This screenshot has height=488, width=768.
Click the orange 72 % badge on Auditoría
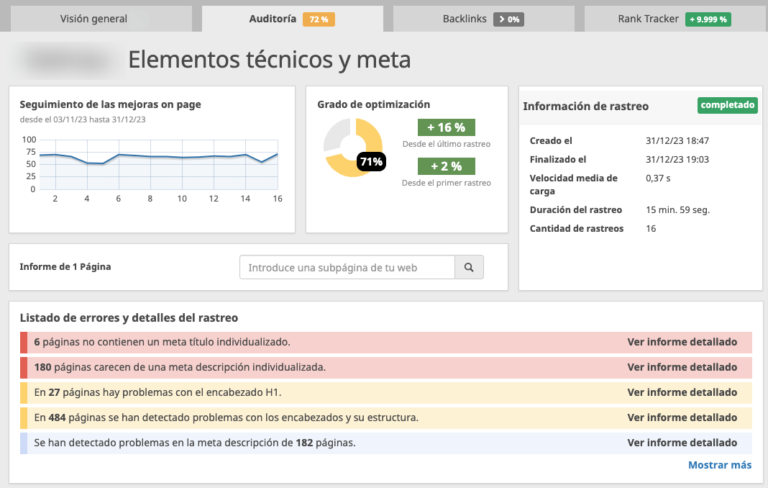coord(319,19)
